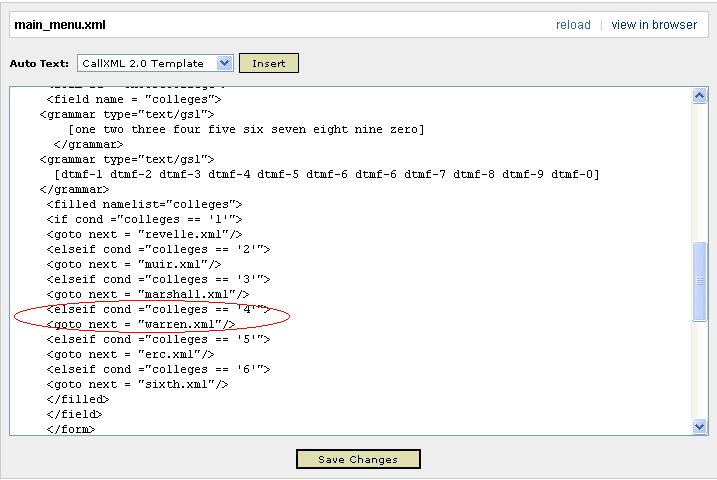
Task: Click the closing </form> tag line
Action: (71, 429)
